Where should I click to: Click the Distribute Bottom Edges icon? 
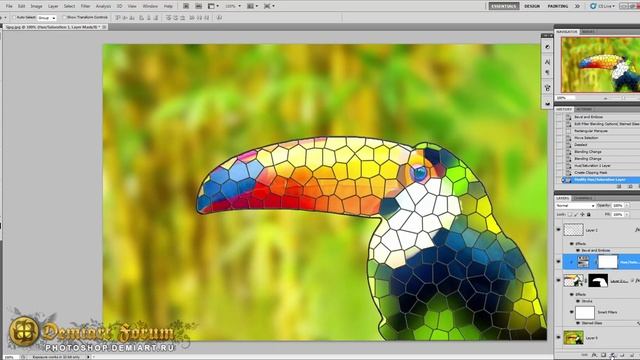(x=182, y=18)
